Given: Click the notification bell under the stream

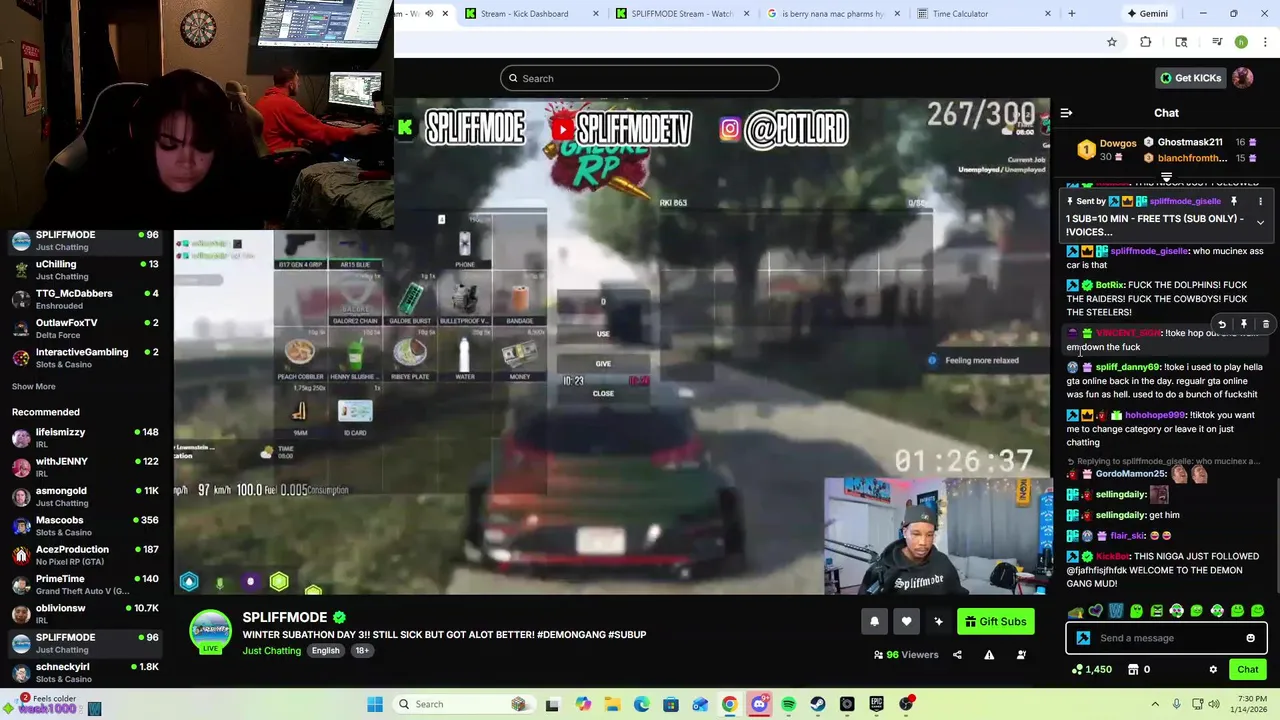Looking at the screenshot, I should click(x=874, y=621).
